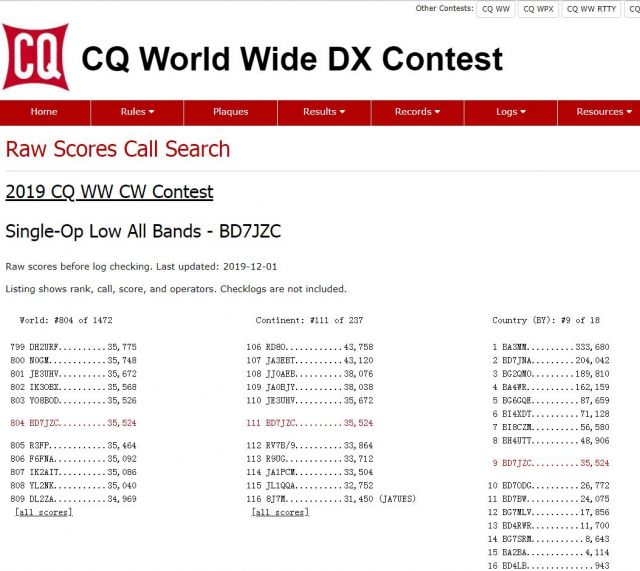Select the World row 801 JE3UHV
The image size is (640, 571).
73,374
